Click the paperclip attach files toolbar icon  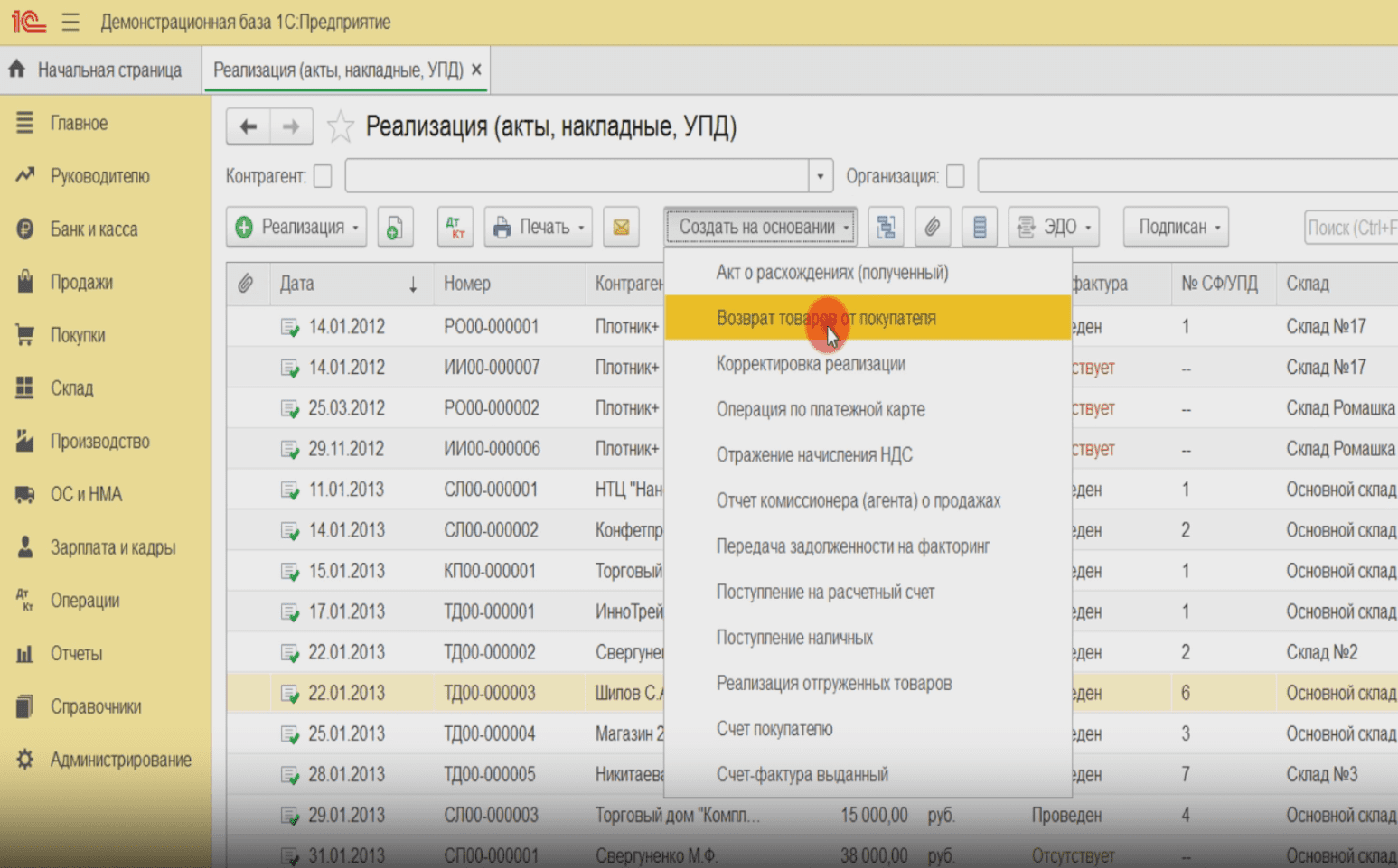[932, 228]
